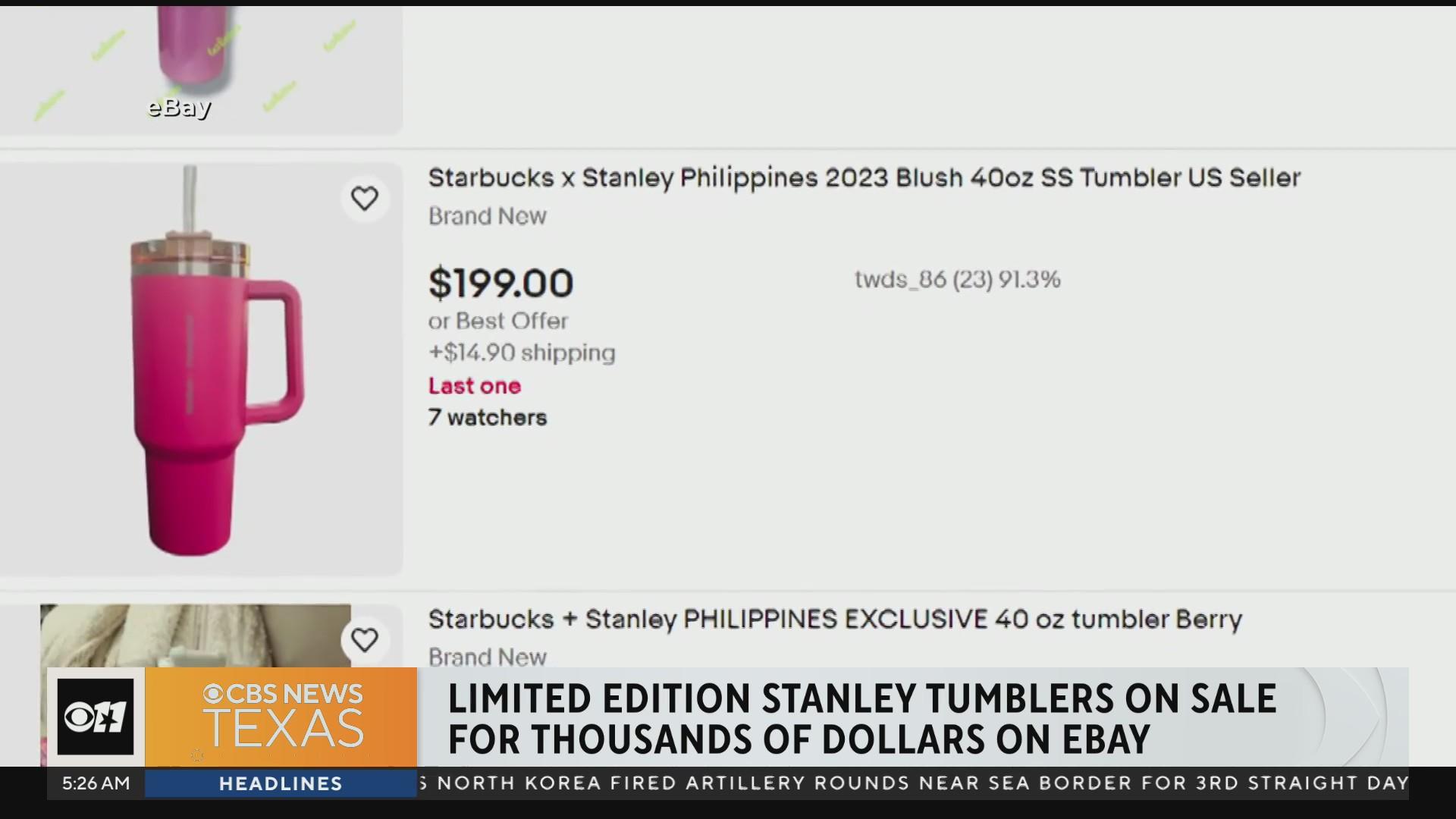This screenshot has height=819, width=1456.
Task: Click the or Best Offer text
Action: point(498,321)
